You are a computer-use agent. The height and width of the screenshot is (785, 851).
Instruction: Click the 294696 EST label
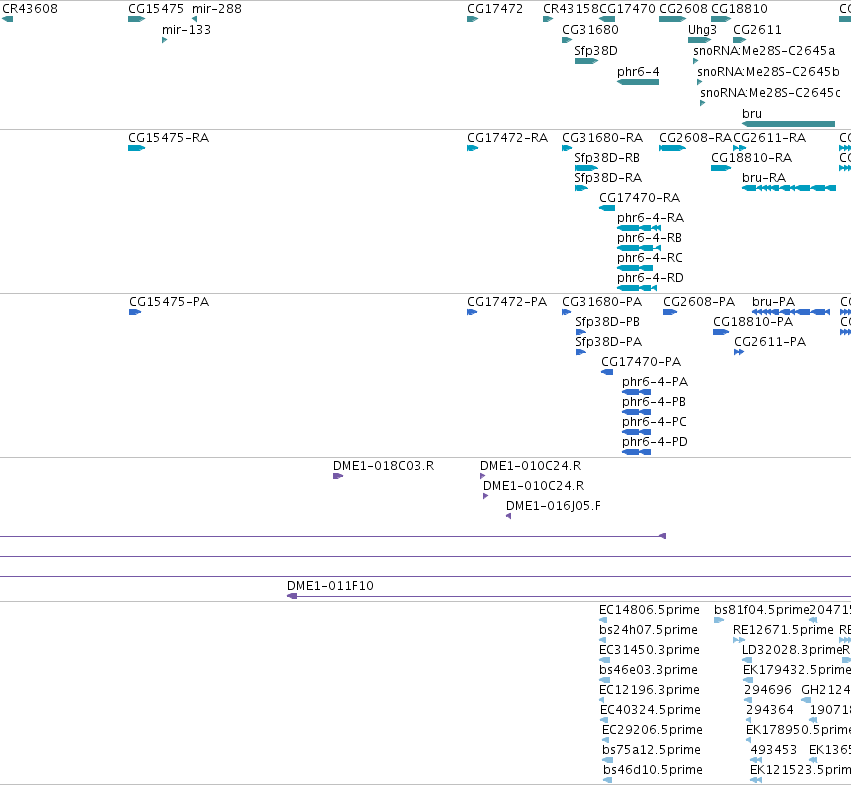(768, 690)
